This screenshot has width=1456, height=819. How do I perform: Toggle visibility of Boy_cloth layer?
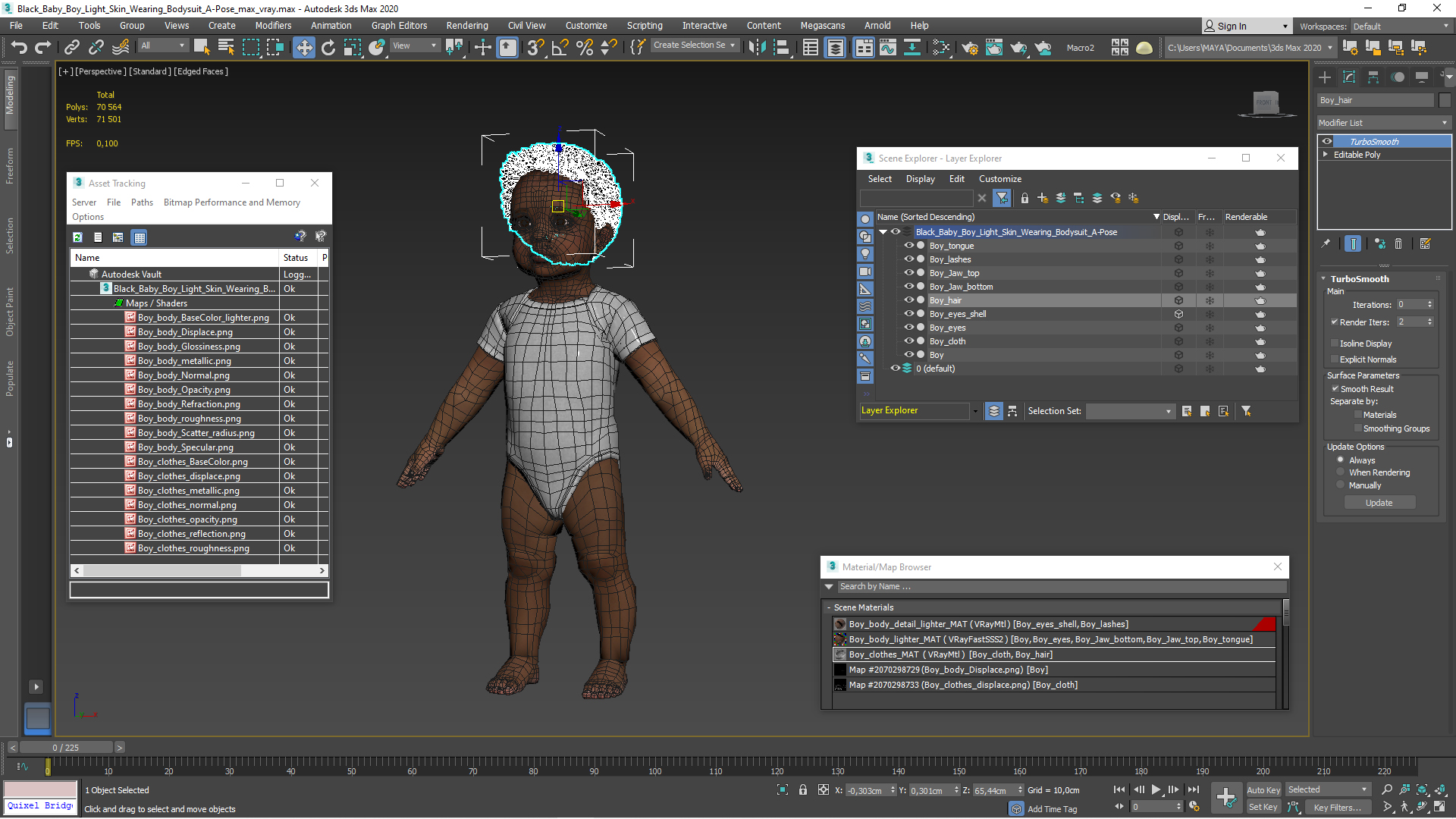coord(906,340)
